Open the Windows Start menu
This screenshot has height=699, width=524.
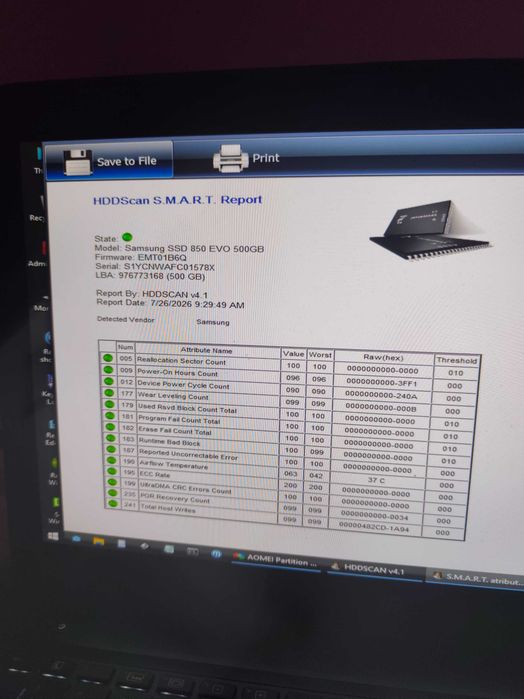[x=53, y=536]
